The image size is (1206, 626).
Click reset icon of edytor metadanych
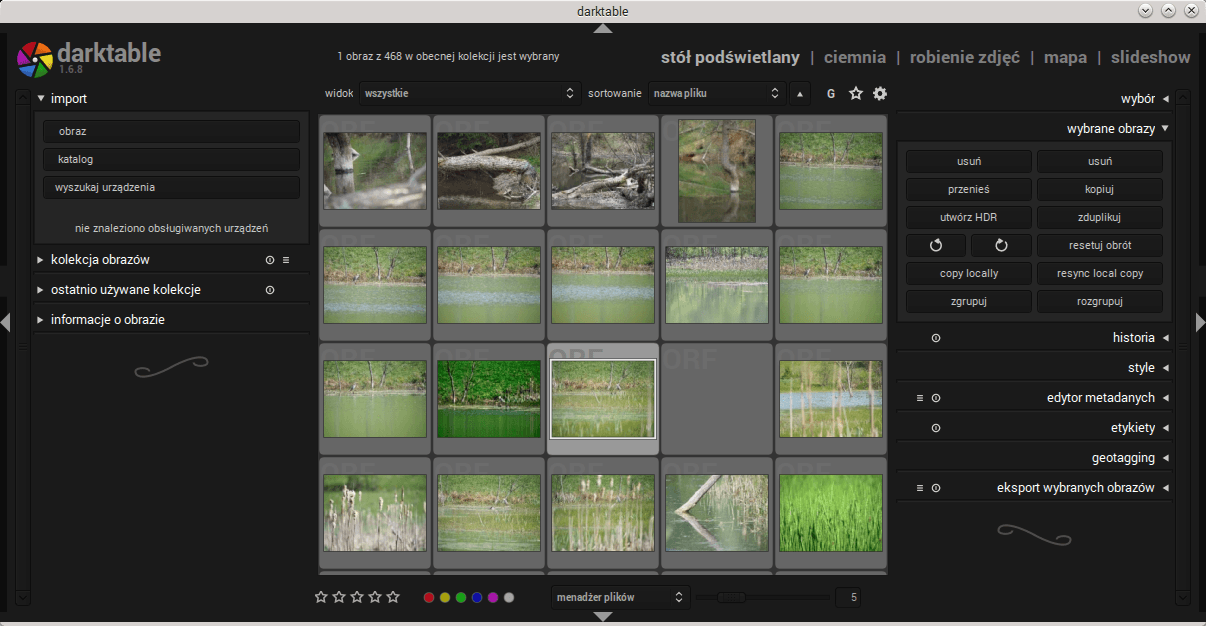click(936, 398)
